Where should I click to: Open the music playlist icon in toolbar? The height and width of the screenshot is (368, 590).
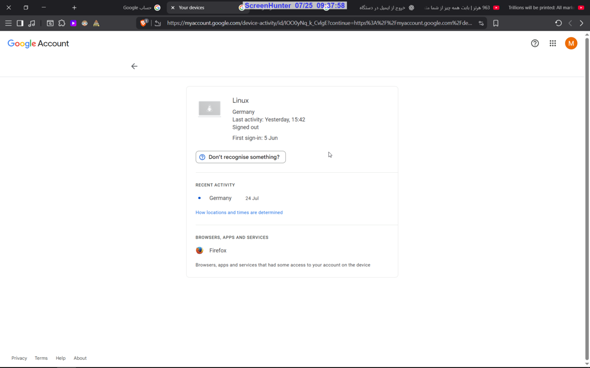point(32,23)
